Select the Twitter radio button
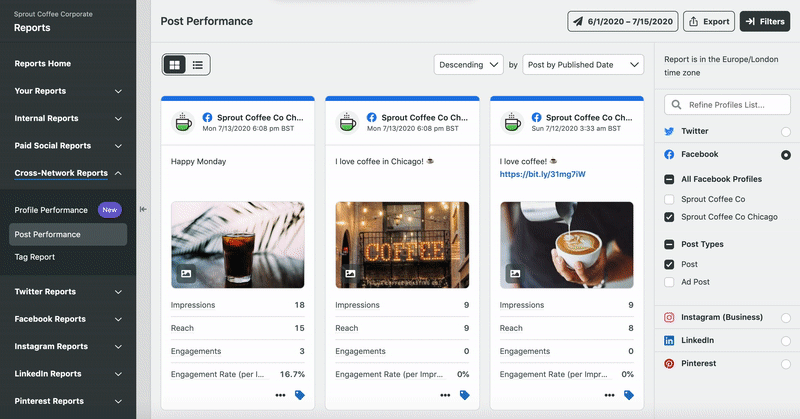Image resolution: width=800 pixels, height=419 pixels. pos(786,132)
